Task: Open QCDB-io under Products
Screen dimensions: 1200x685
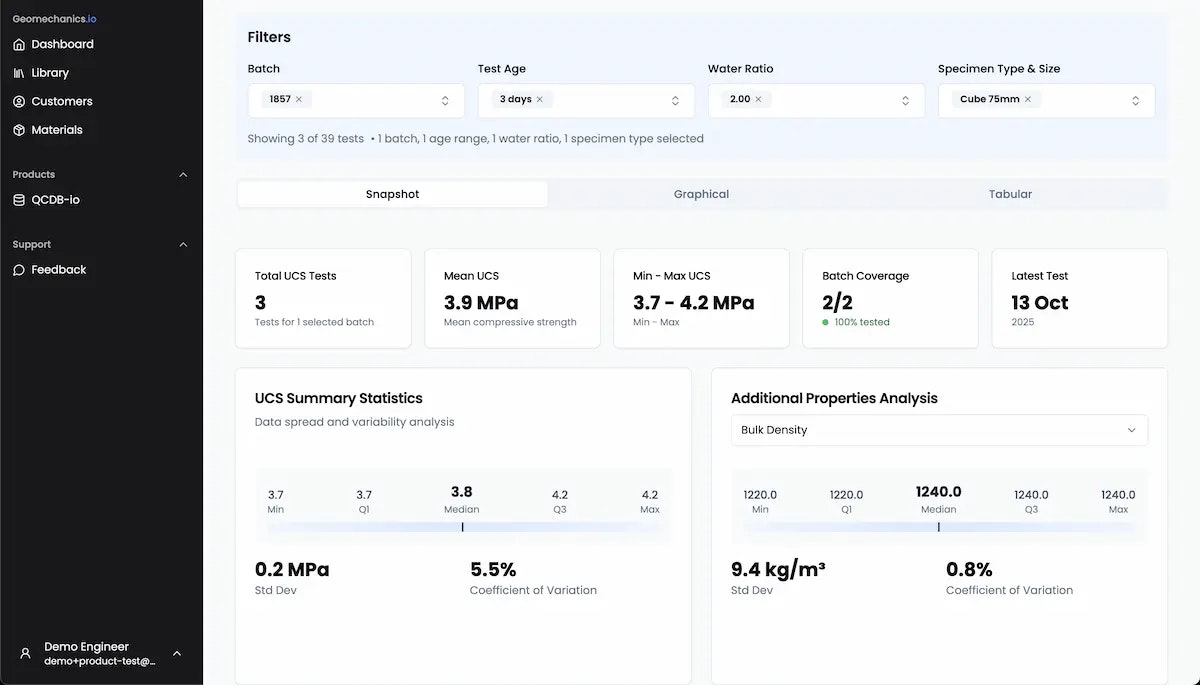Action: pyautogui.click(x=55, y=199)
